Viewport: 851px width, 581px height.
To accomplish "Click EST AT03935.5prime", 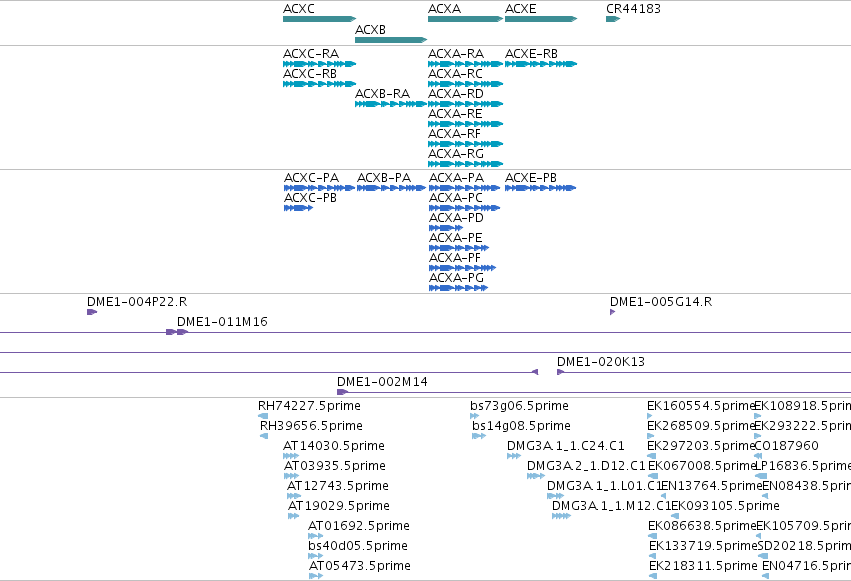I will pos(291,476).
